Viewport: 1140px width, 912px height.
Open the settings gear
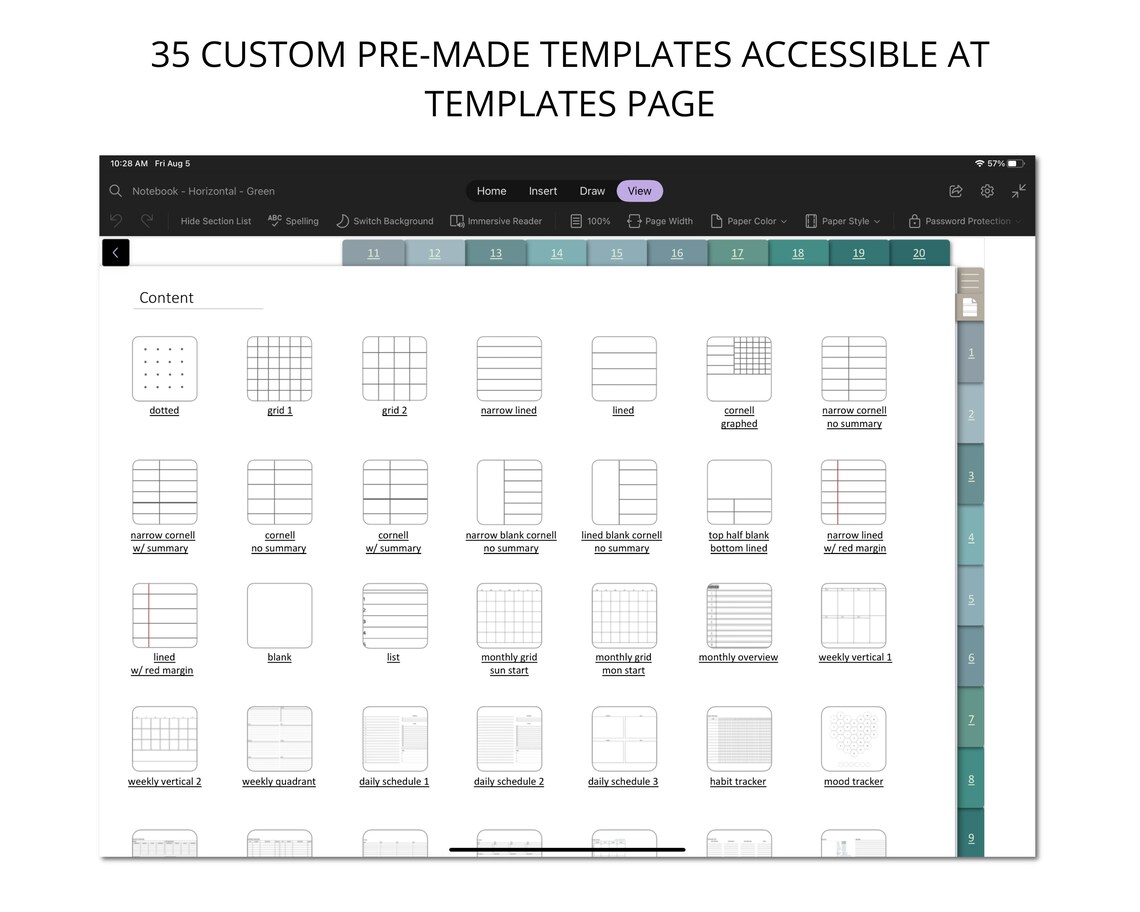pos(987,190)
